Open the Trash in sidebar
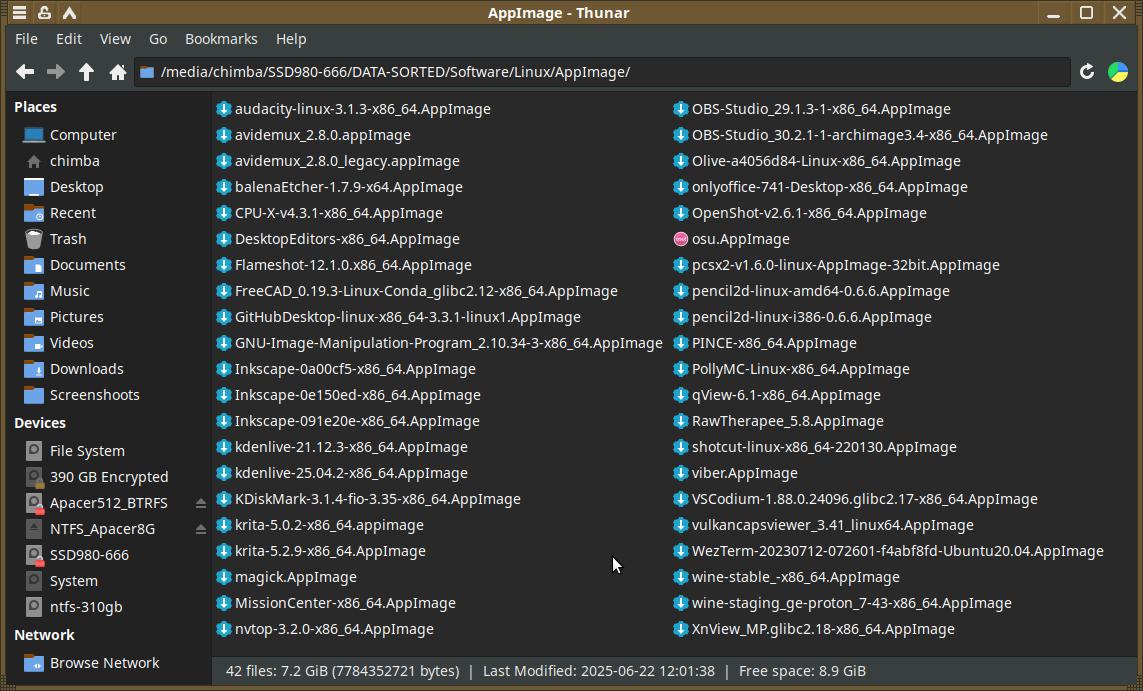Viewport: 1143px width, 691px height. tap(67, 239)
